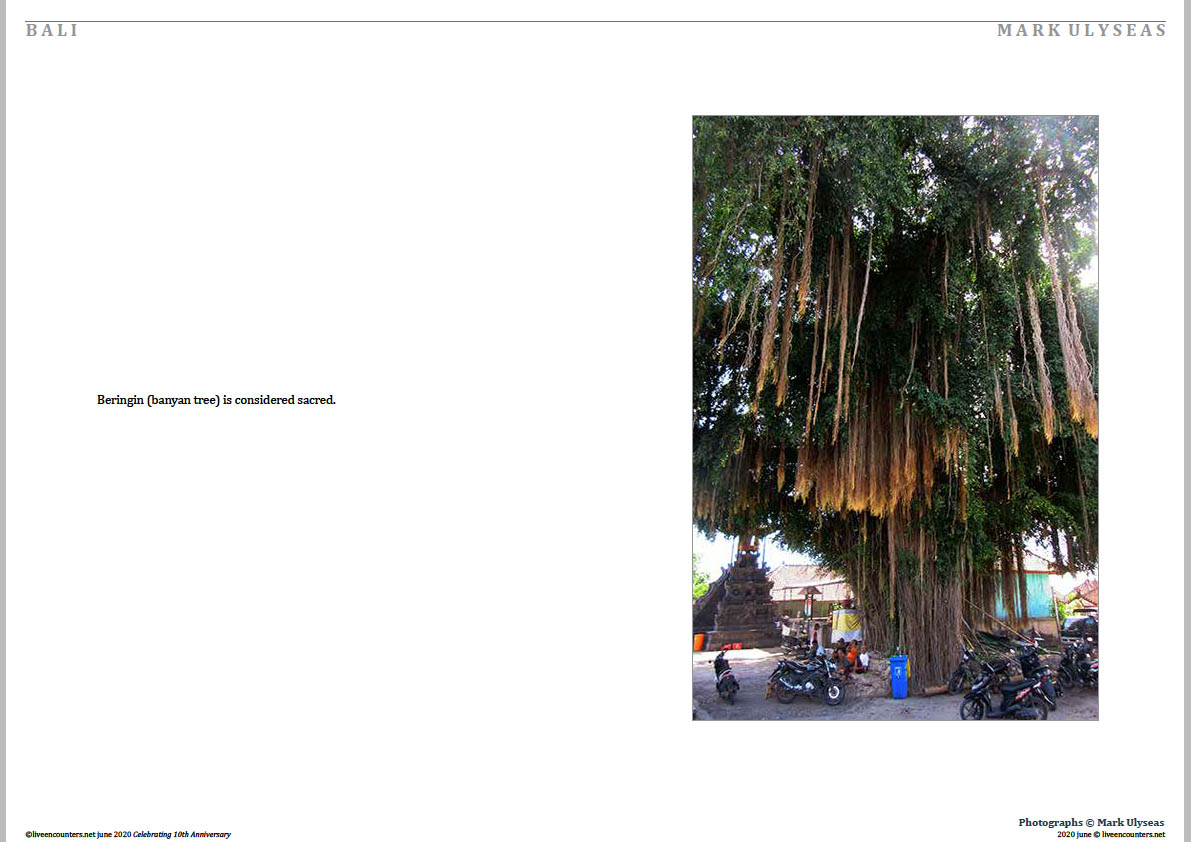Click the Celebrating 10th Anniversary footer text

click(182, 834)
